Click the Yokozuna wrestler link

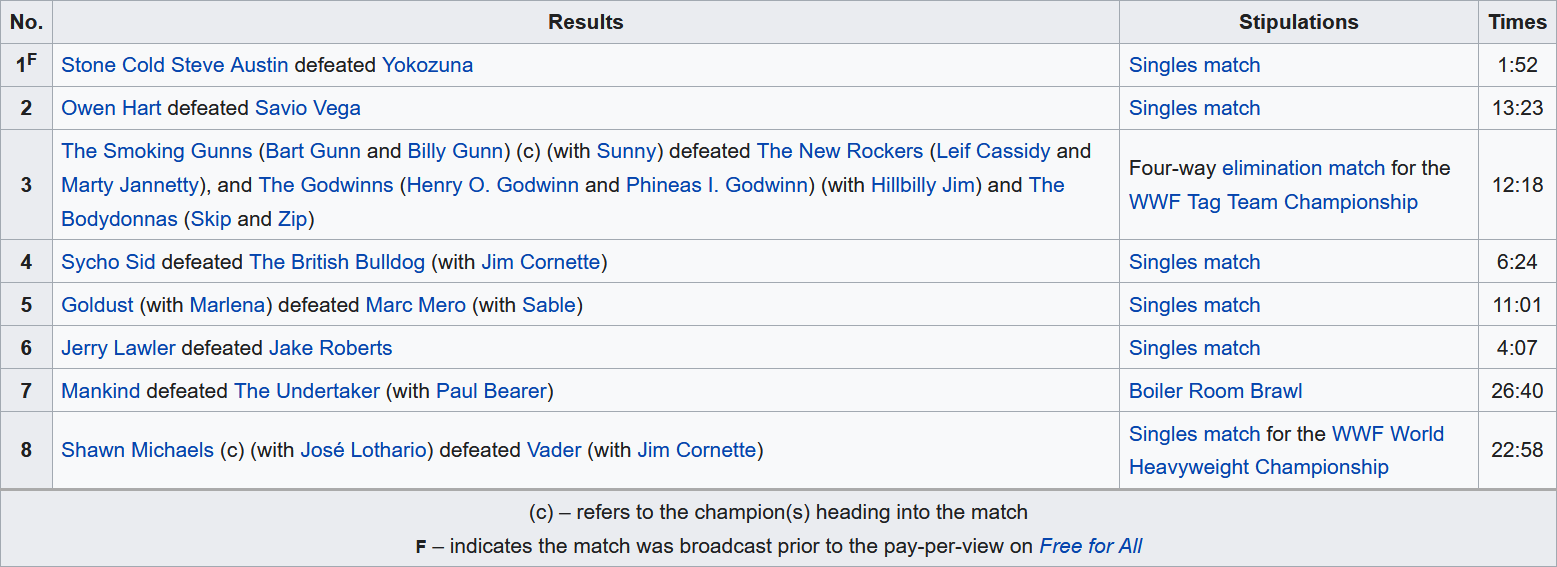pos(427,65)
